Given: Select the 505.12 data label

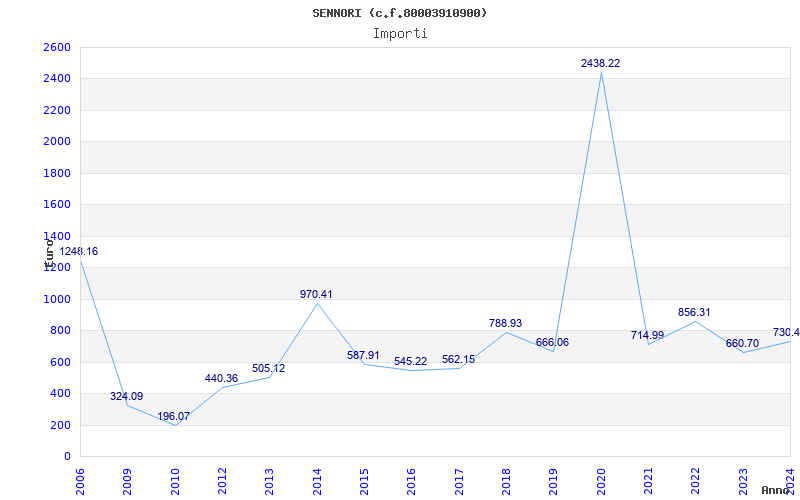Looking at the screenshot, I should 268,368.
